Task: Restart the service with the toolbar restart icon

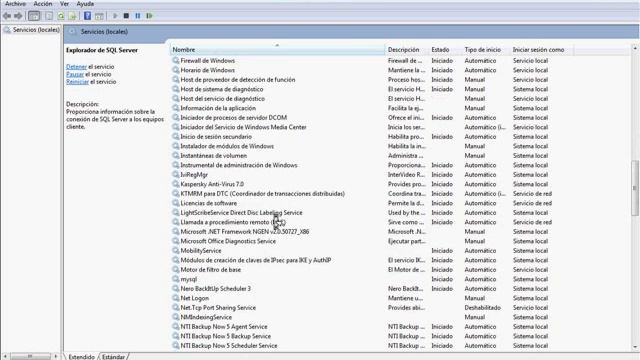Action: [x=149, y=16]
